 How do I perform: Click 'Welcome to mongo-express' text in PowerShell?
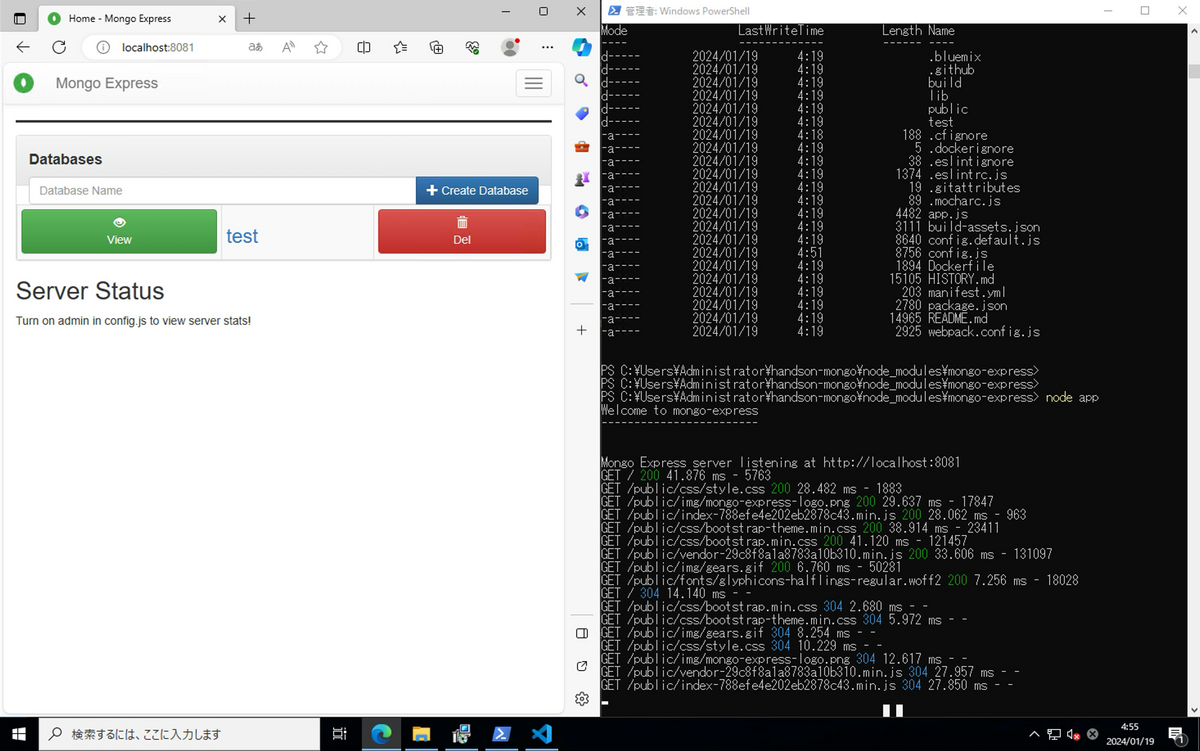[x=680, y=410]
